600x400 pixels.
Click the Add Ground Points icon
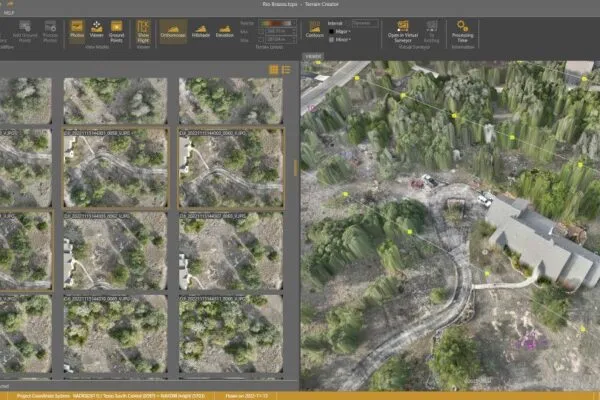tap(25, 31)
